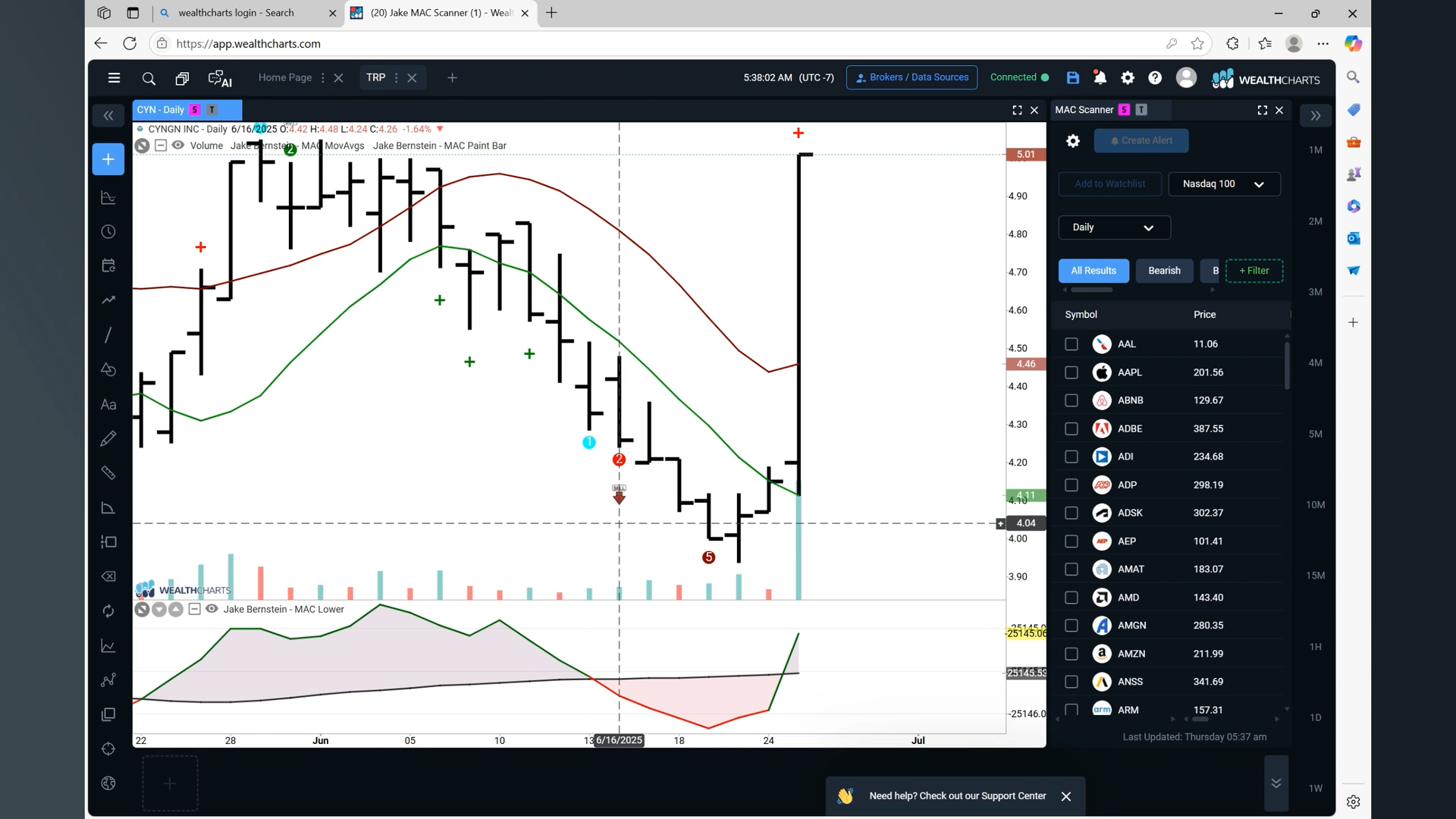Click the clock time tool icon

(x=108, y=231)
